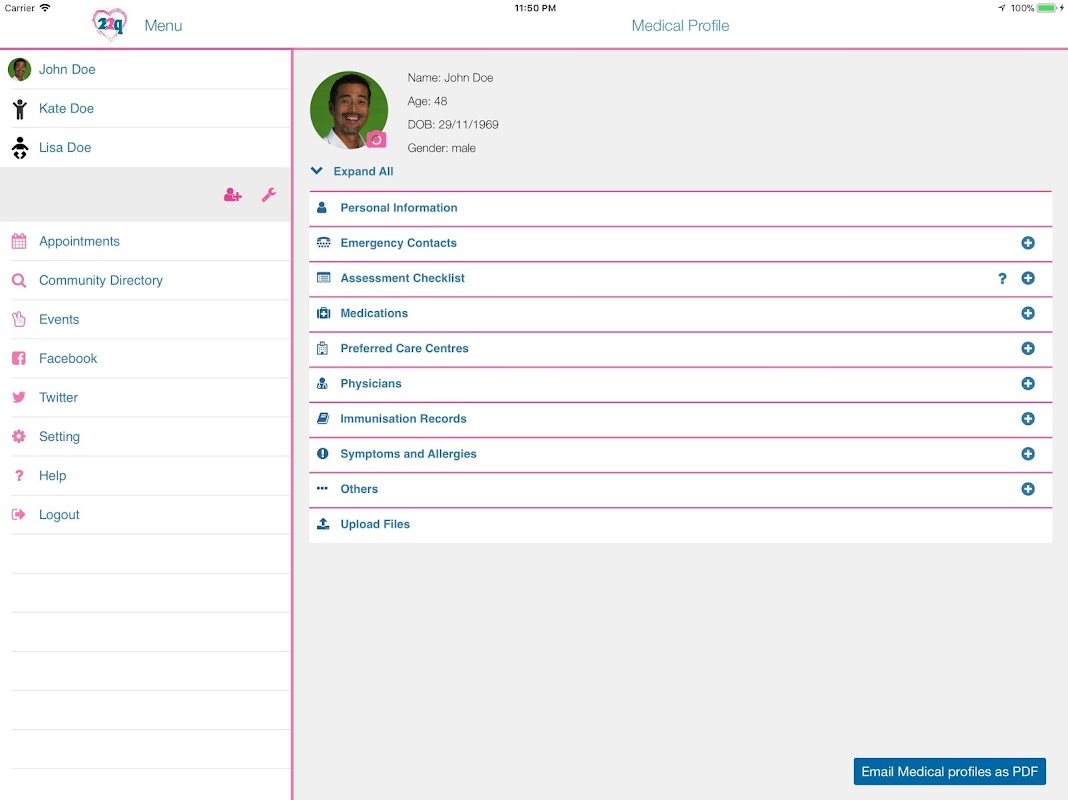Click the Upload Files upload icon
Image resolution: width=1068 pixels, height=800 pixels.
(324, 524)
